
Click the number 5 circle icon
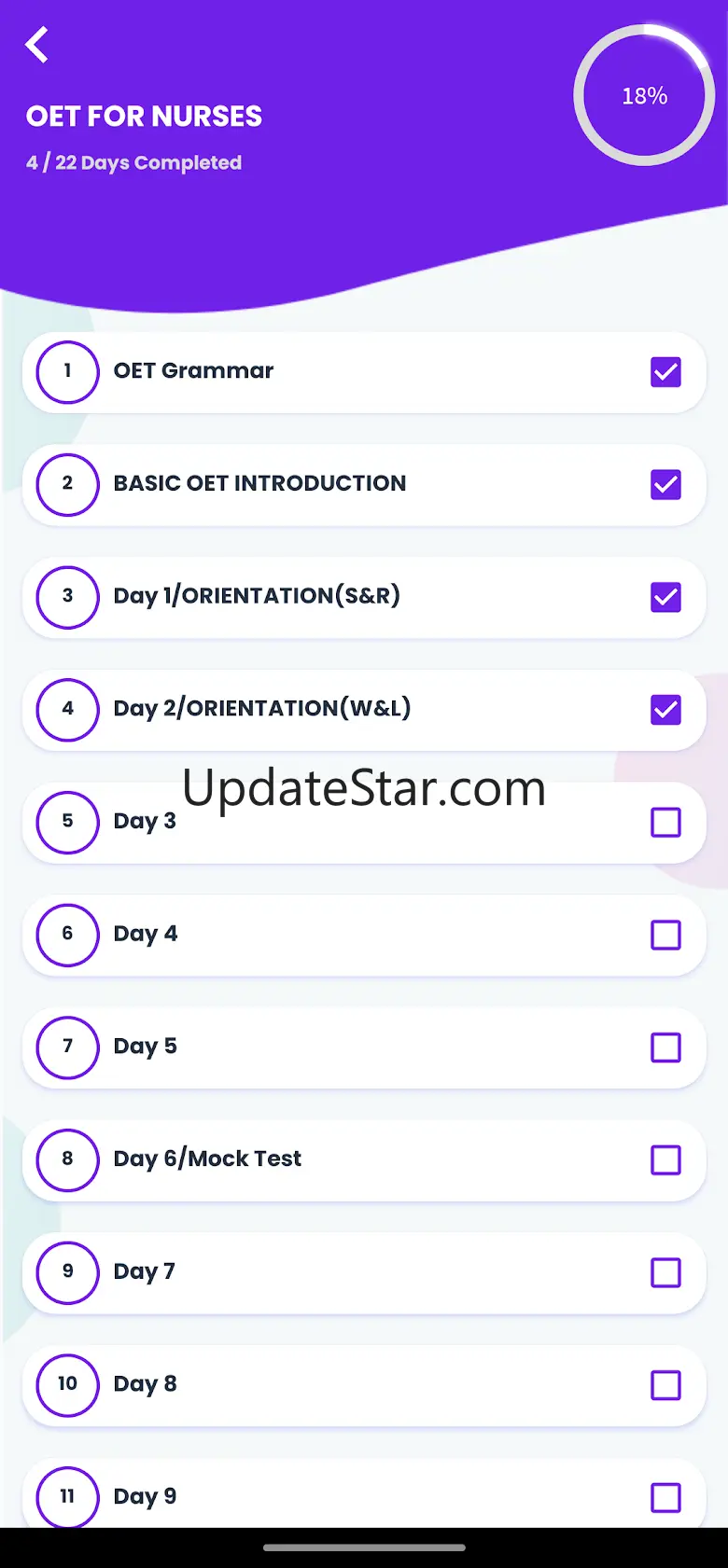click(x=67, y=822)
